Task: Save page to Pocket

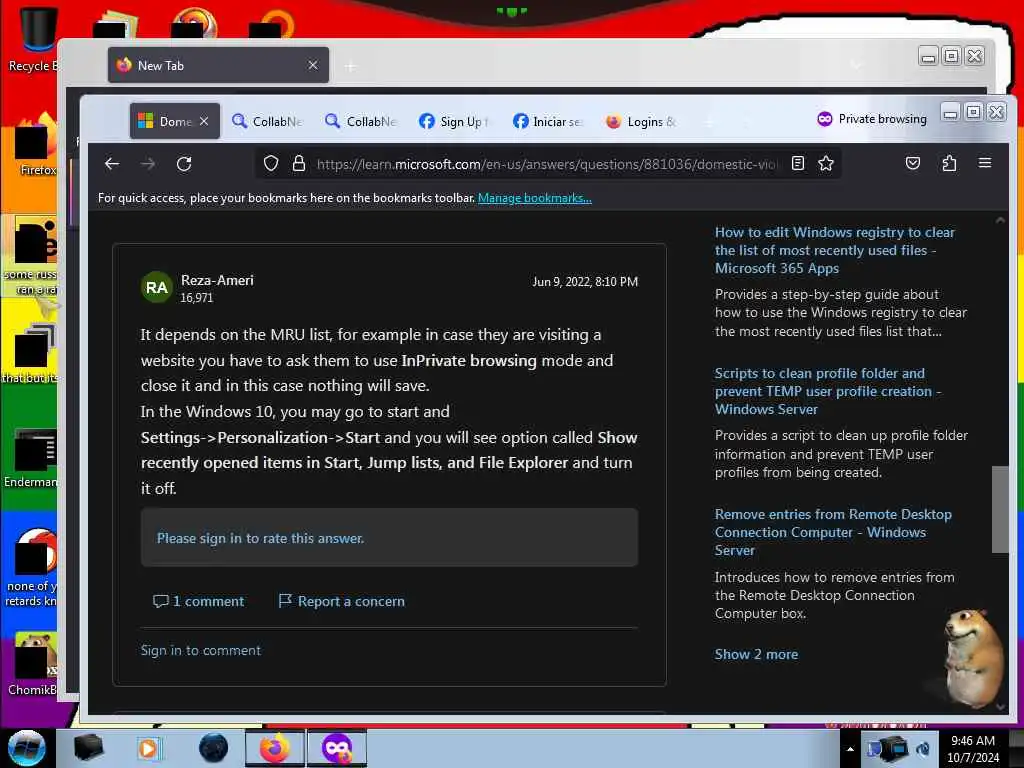Action: tap(912, 163)
